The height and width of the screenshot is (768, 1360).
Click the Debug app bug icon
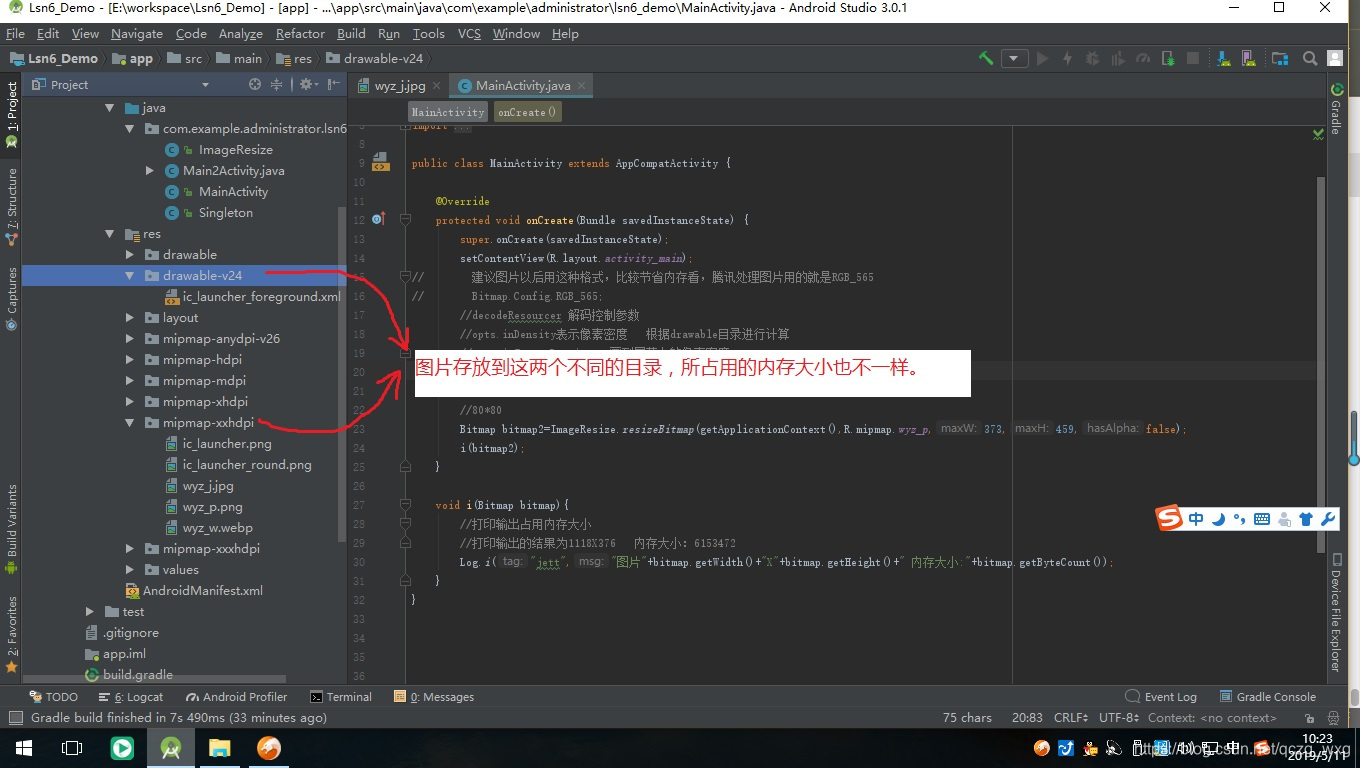(x=1093, y=58)
